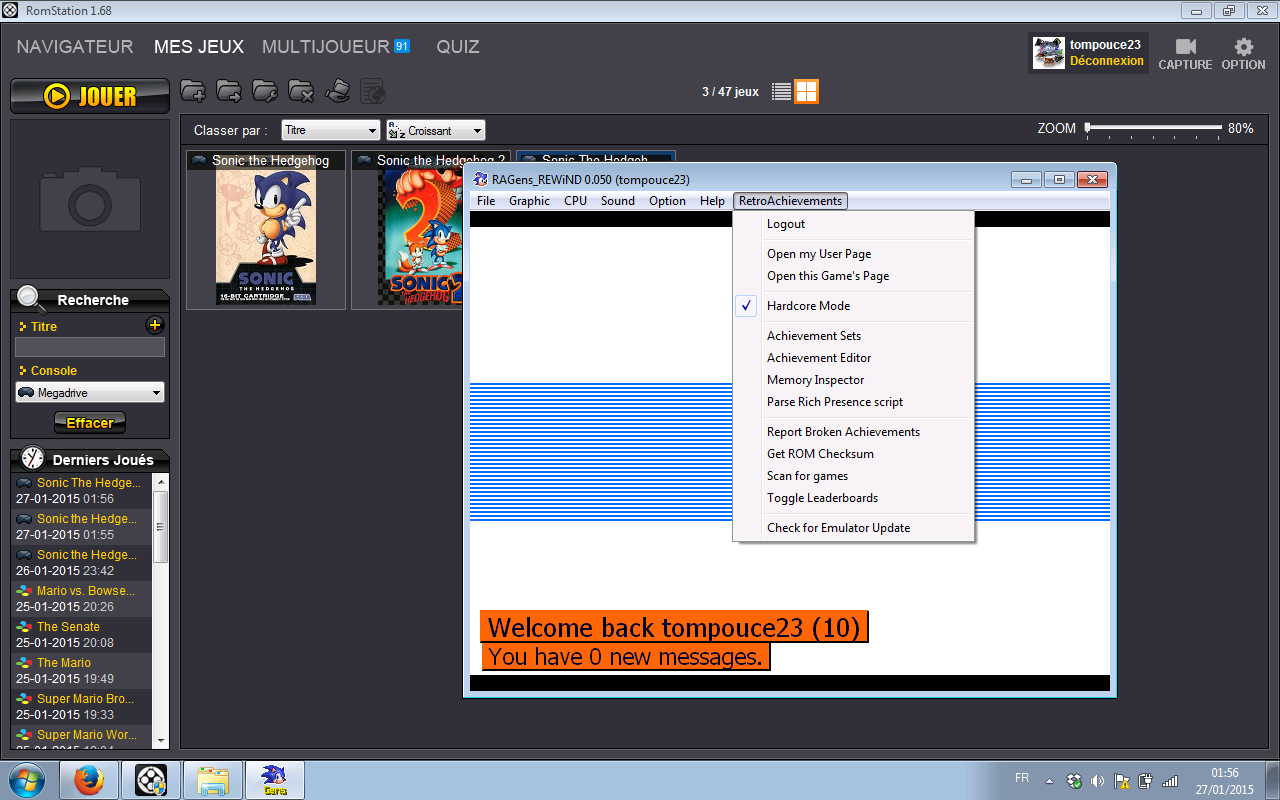This screenshot has height=800, width=1280.
Task: Choose Get ROM Checksum
Action: point(853,454)
